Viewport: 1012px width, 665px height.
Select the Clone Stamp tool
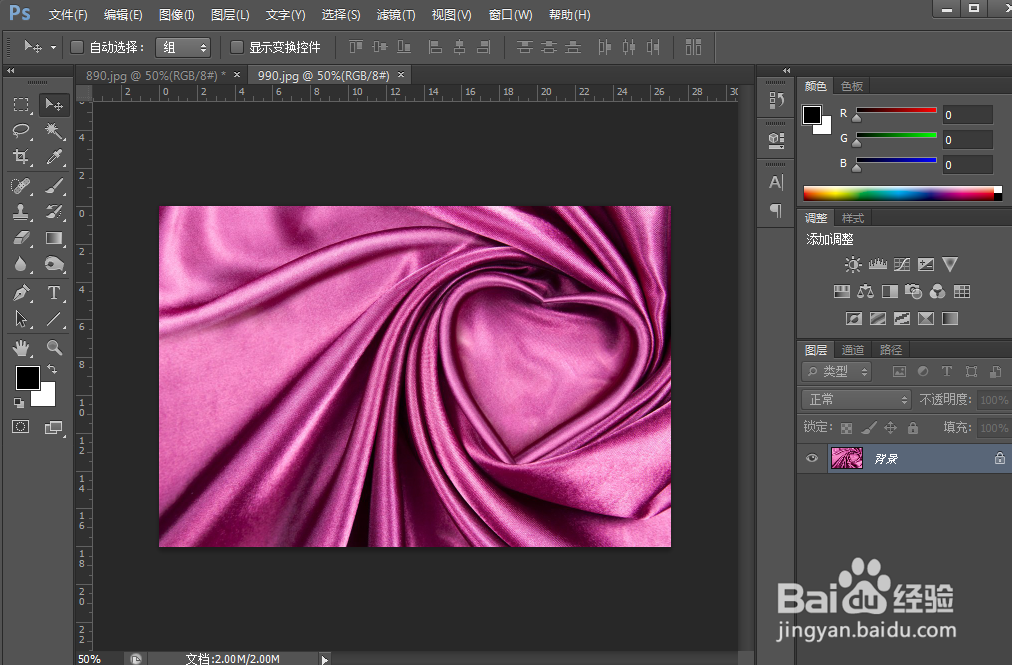click(x=21, y=212)
